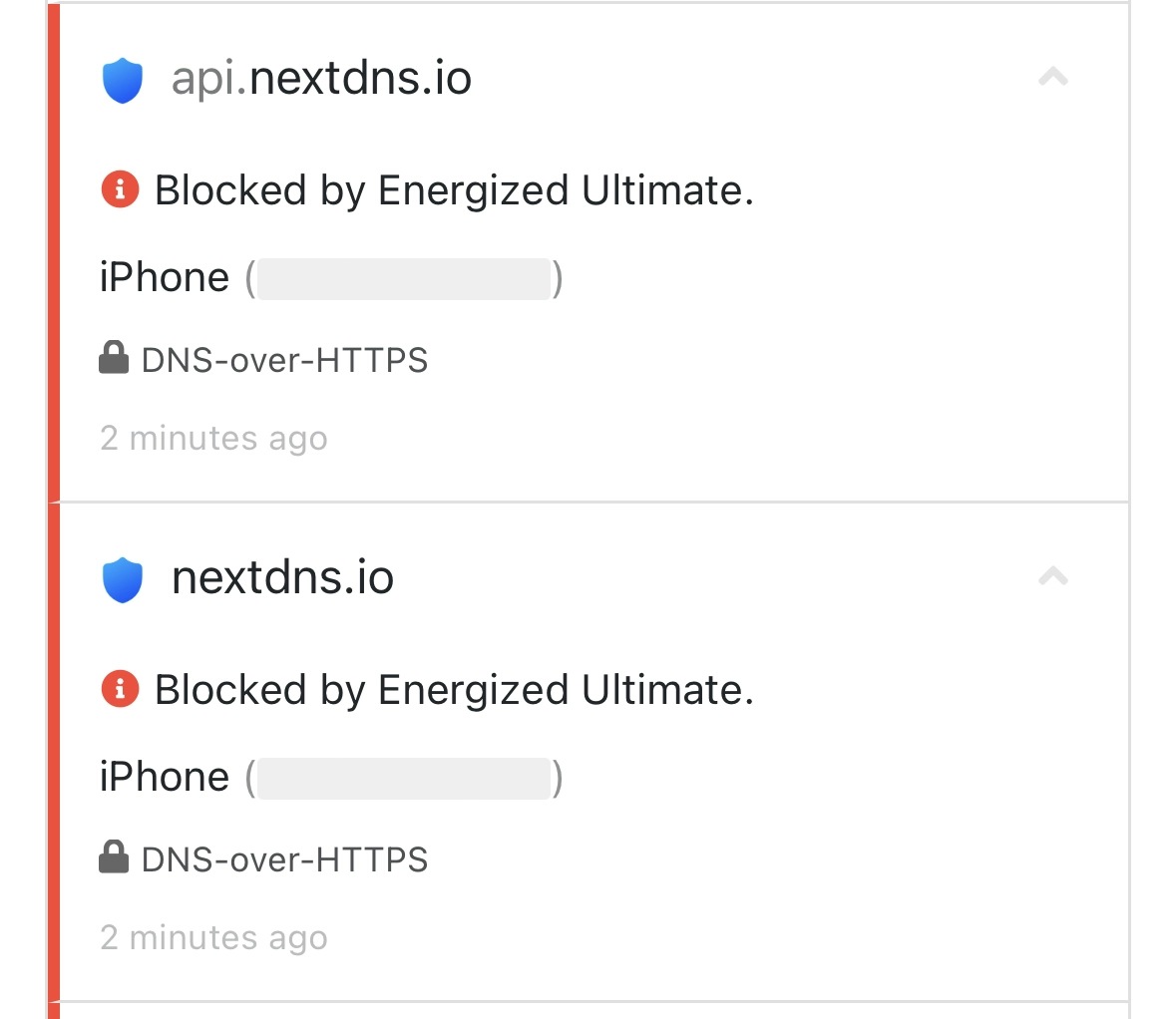
Task: Click the padlock icon next to the first DNS-over-HTTPS label
Action: click(x=115, y=357)
